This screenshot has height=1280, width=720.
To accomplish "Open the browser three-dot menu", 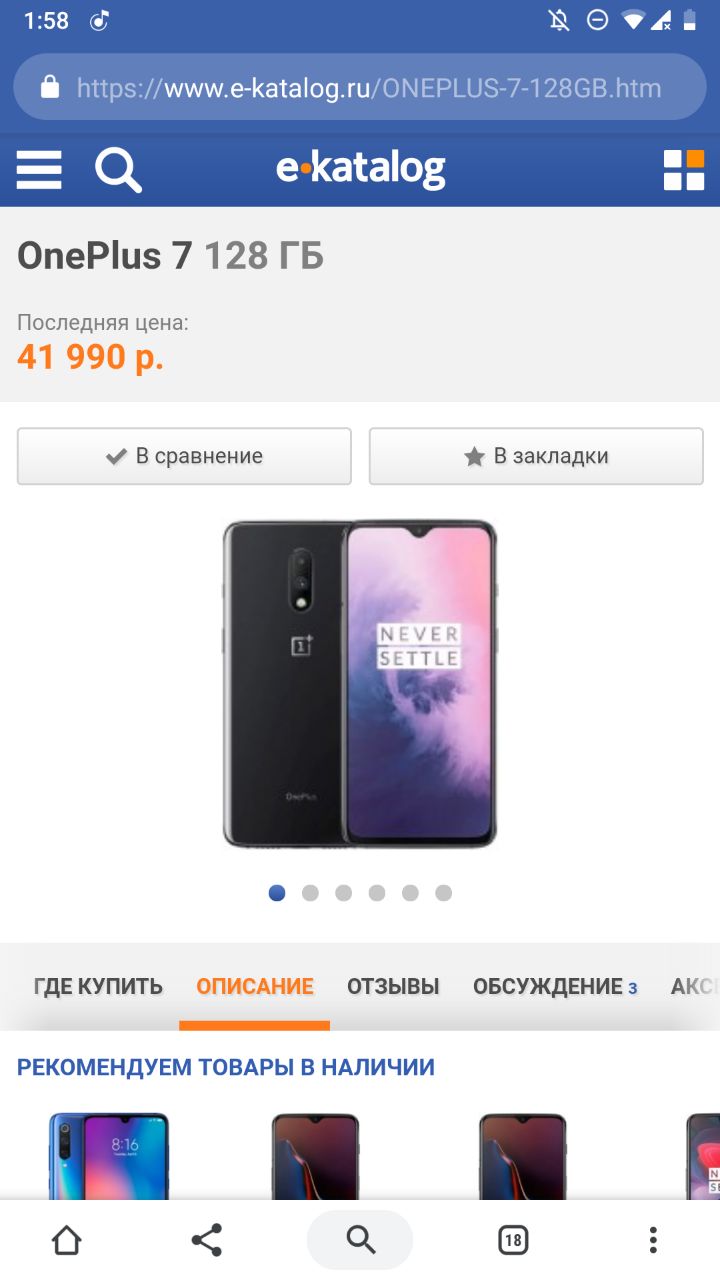I will 653,1240.
